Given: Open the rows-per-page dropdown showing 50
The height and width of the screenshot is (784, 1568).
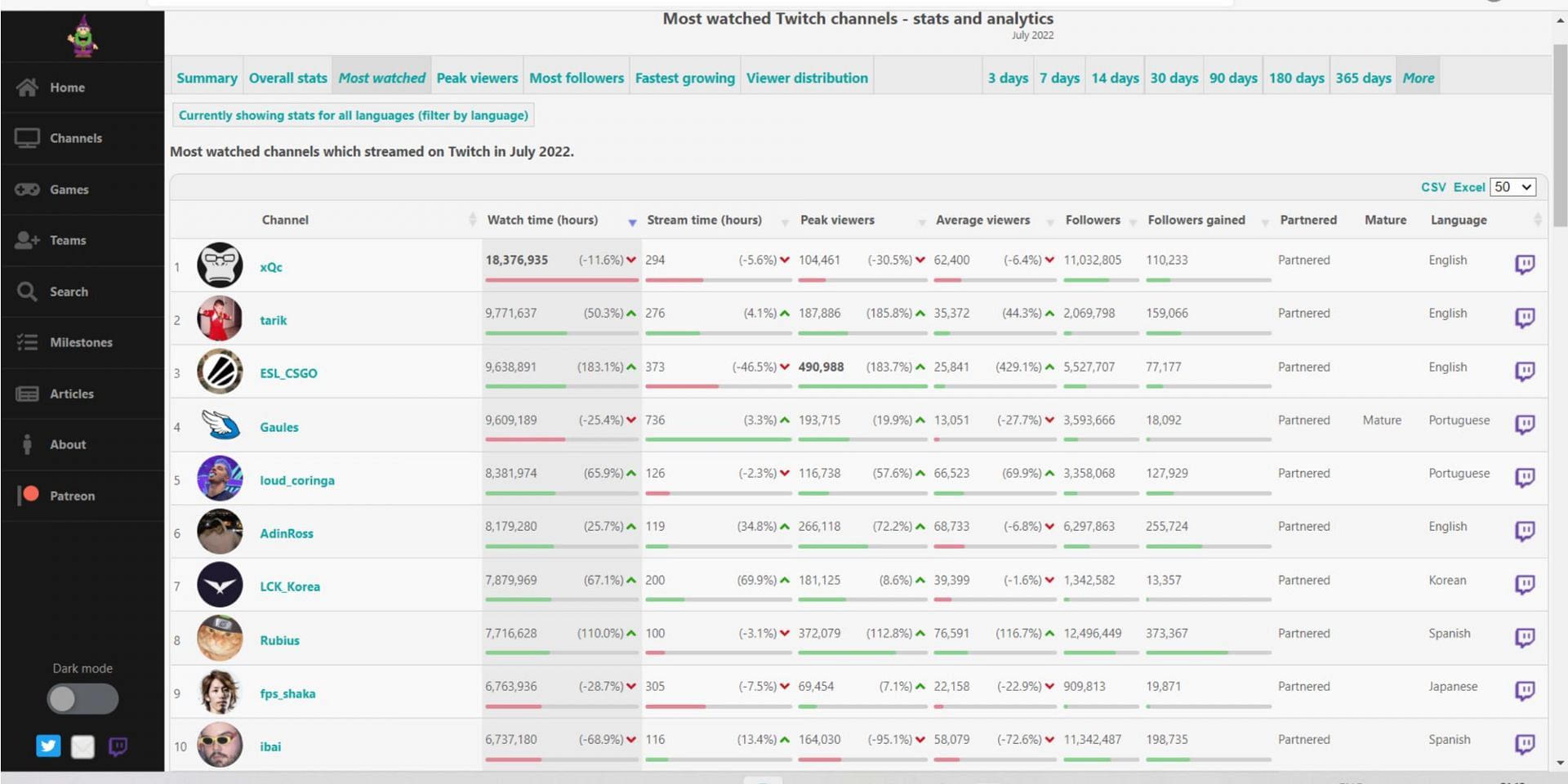Looking at the screenshot, I should click(x=1512, y=187).
